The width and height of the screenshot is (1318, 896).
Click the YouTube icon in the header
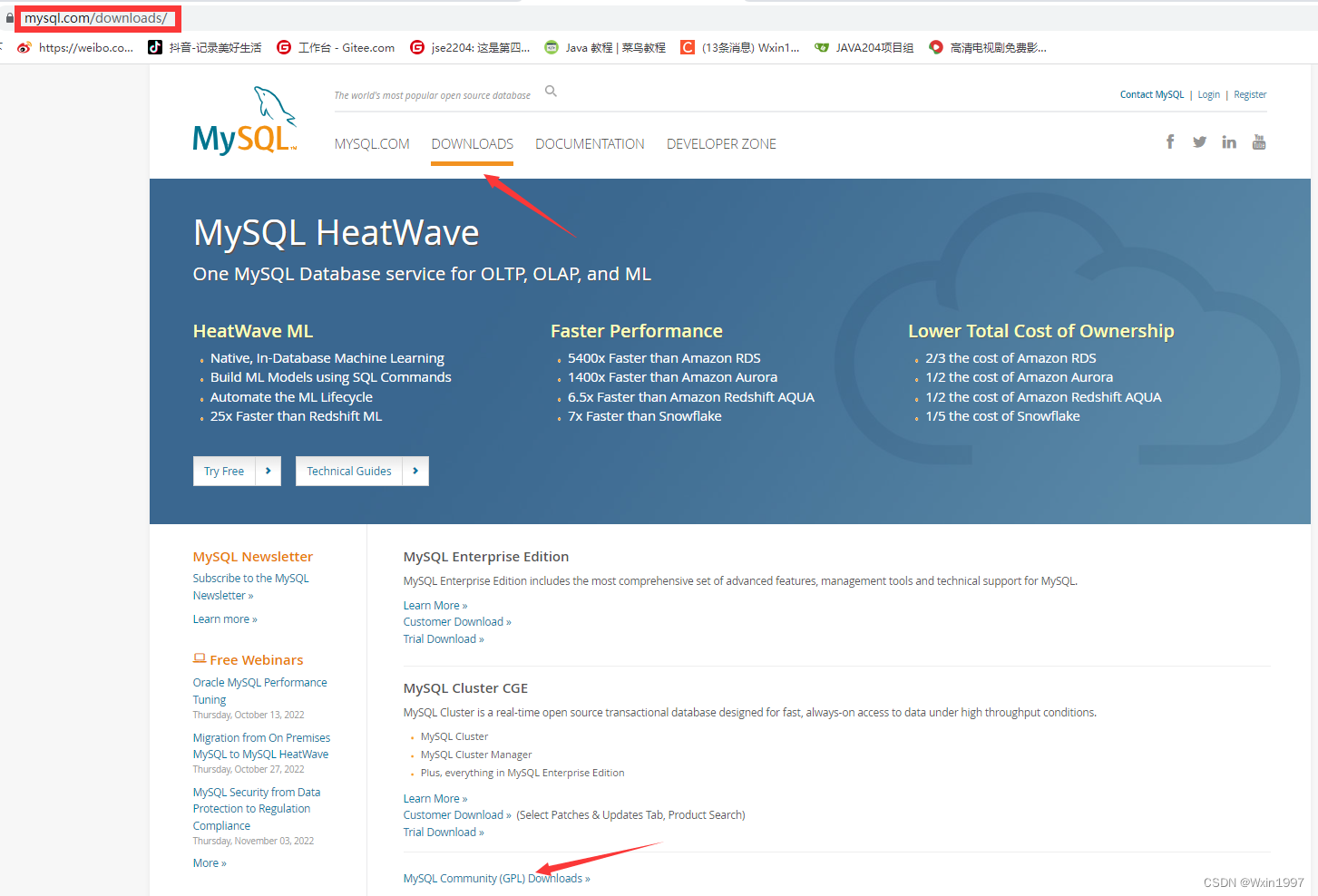point(1259,141)
